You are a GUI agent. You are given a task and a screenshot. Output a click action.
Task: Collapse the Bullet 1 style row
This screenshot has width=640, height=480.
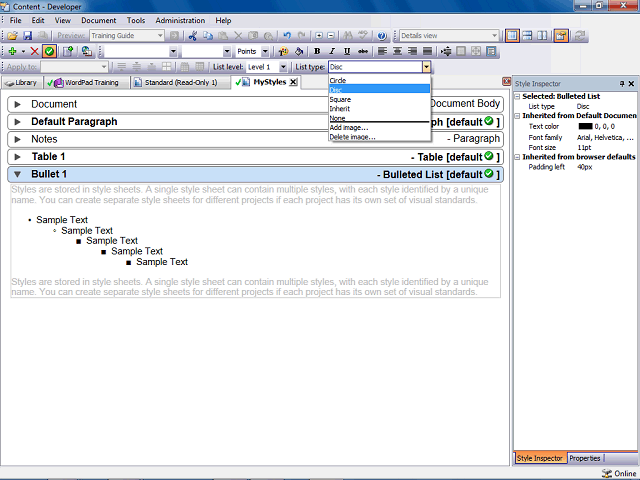click(18, 175)
